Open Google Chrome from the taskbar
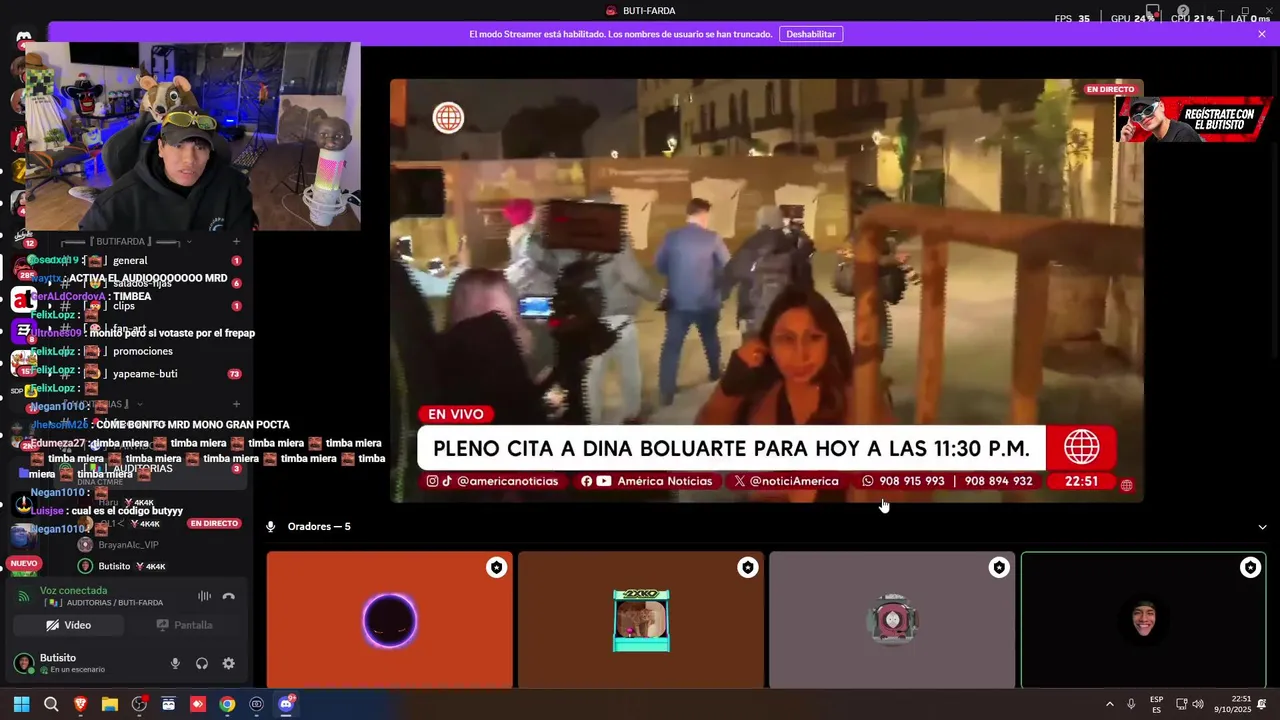The height and width of the screenshot is (720, 1280). (227, 704)
